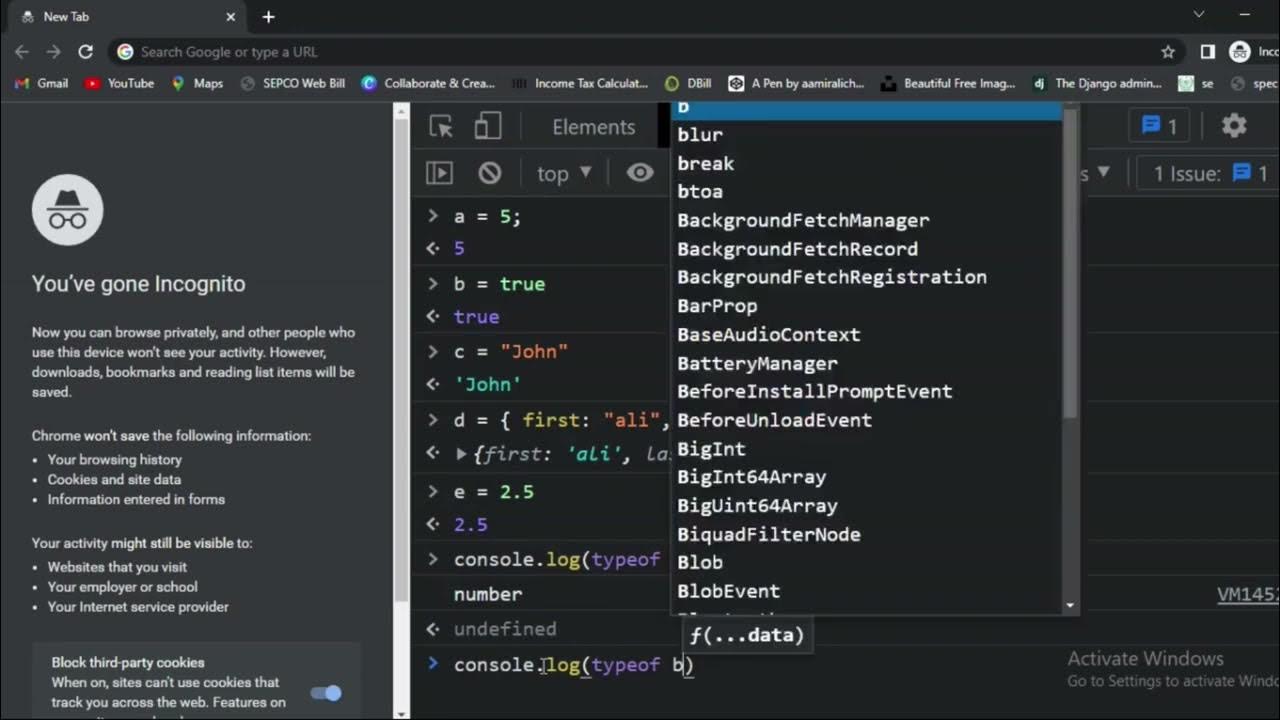This screenshot has width=1280, height=720.
Task: Go back with the browser back arrow
Action: coord(22,52)
